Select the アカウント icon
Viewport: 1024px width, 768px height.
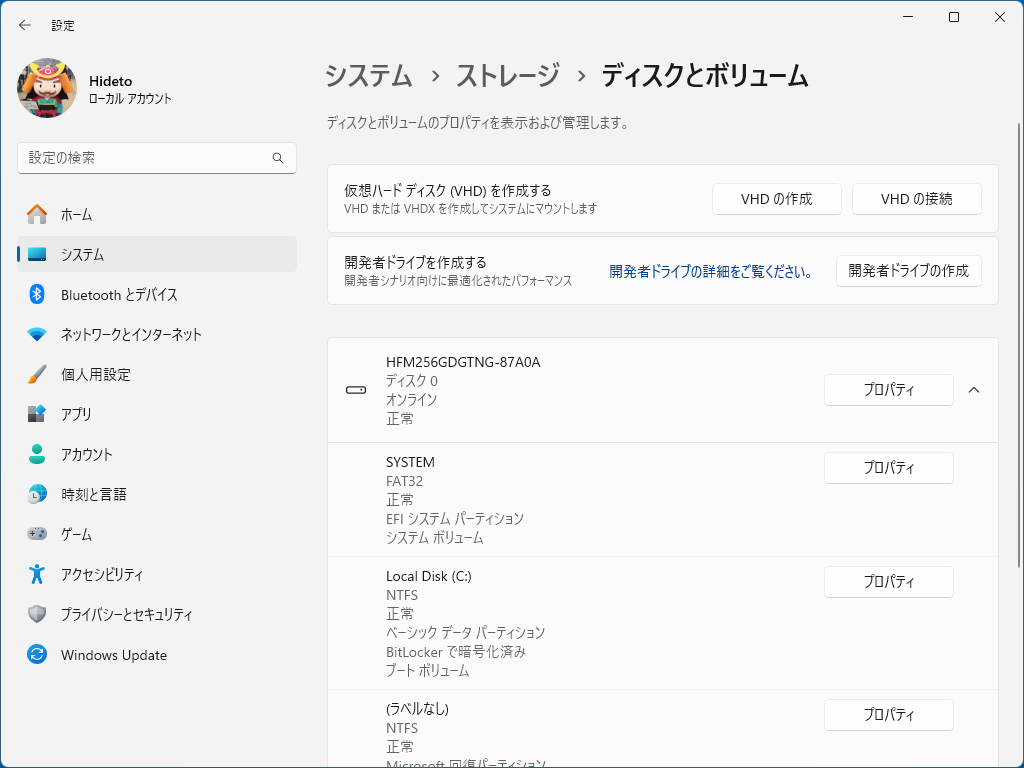(36, 454)
